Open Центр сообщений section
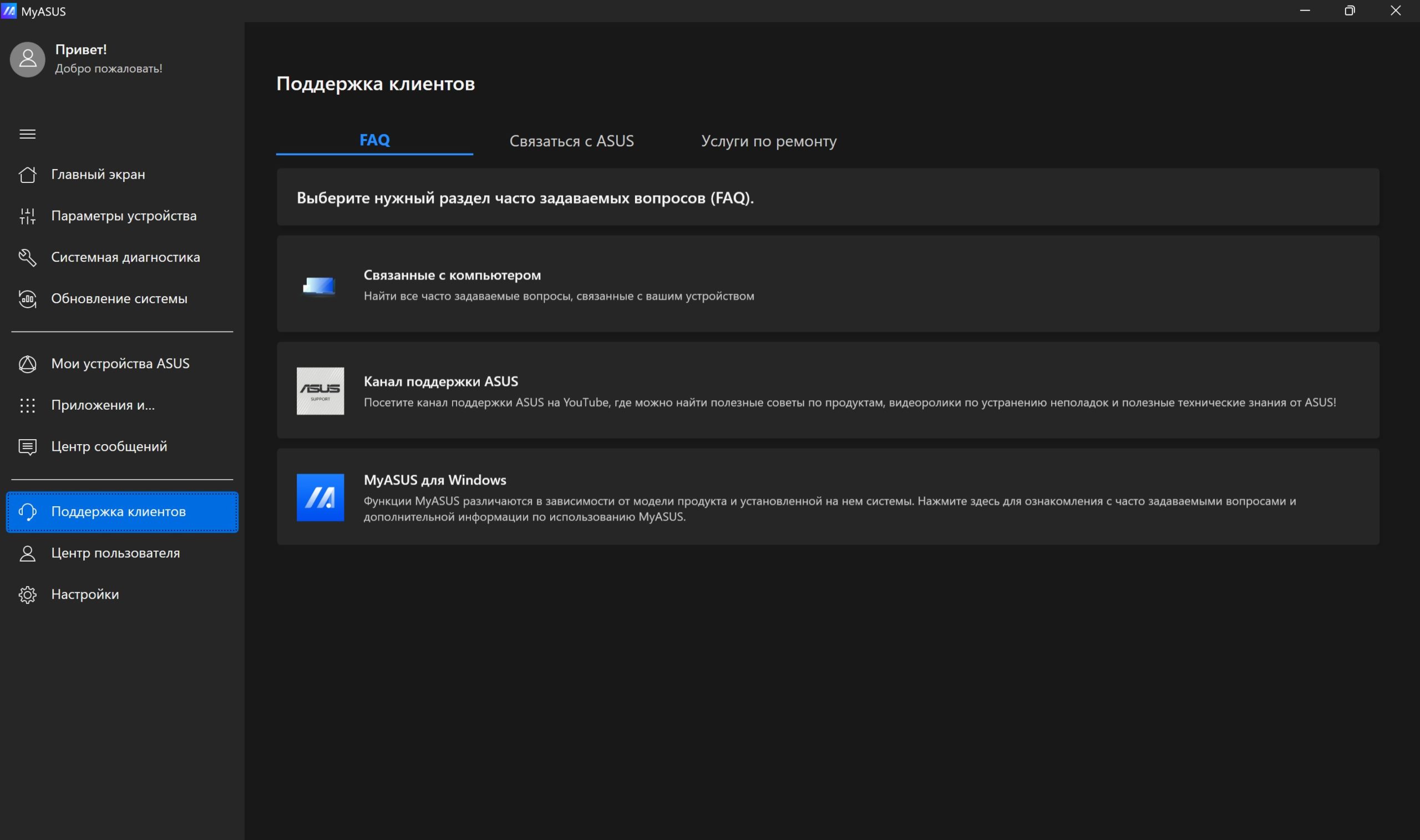 coord(121,446)
